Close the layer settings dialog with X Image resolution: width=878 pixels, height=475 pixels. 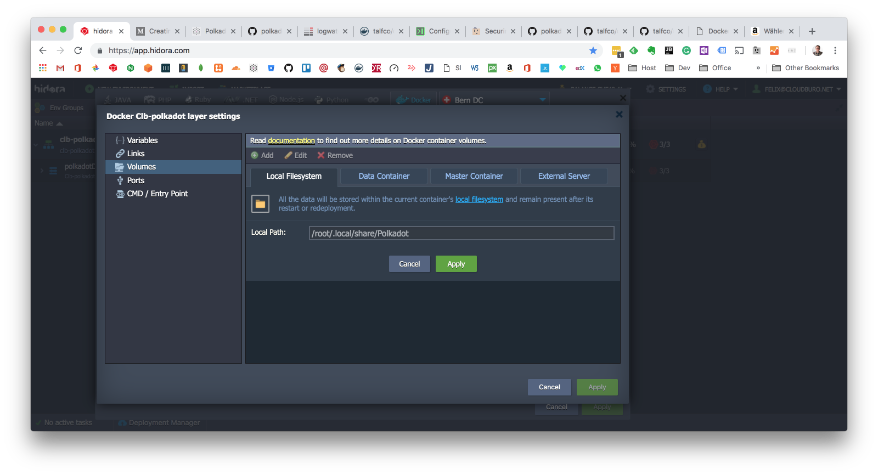(x=618, y=115)
